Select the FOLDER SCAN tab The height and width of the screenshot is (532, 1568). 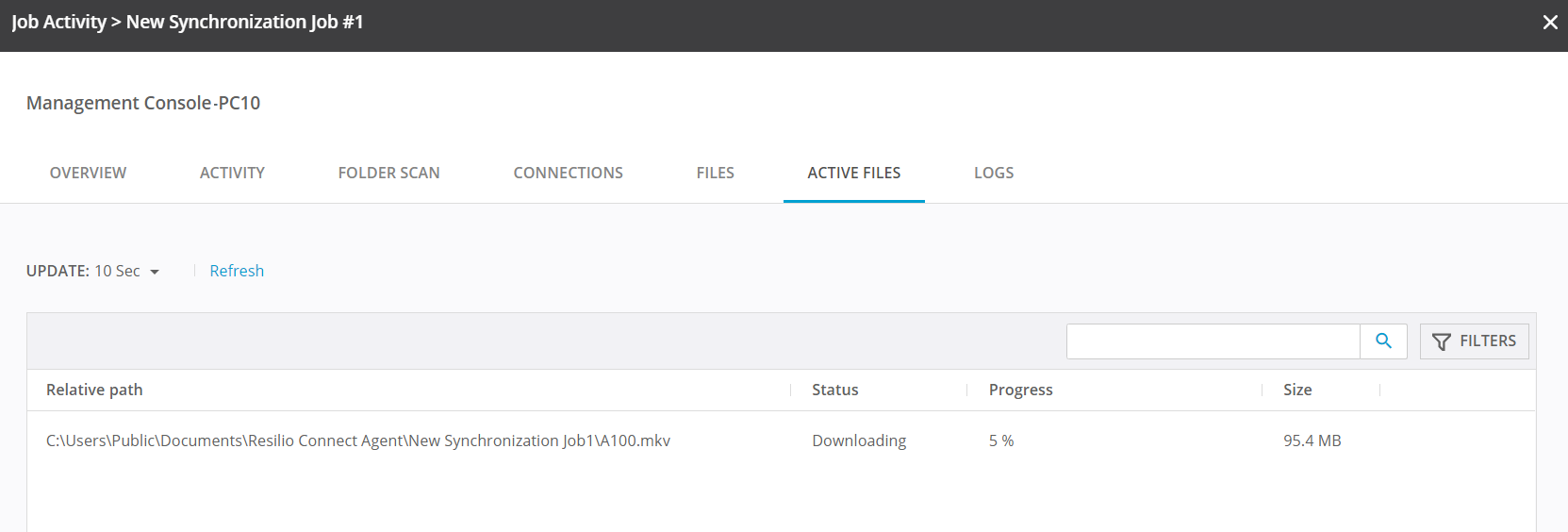coord(388,174)
